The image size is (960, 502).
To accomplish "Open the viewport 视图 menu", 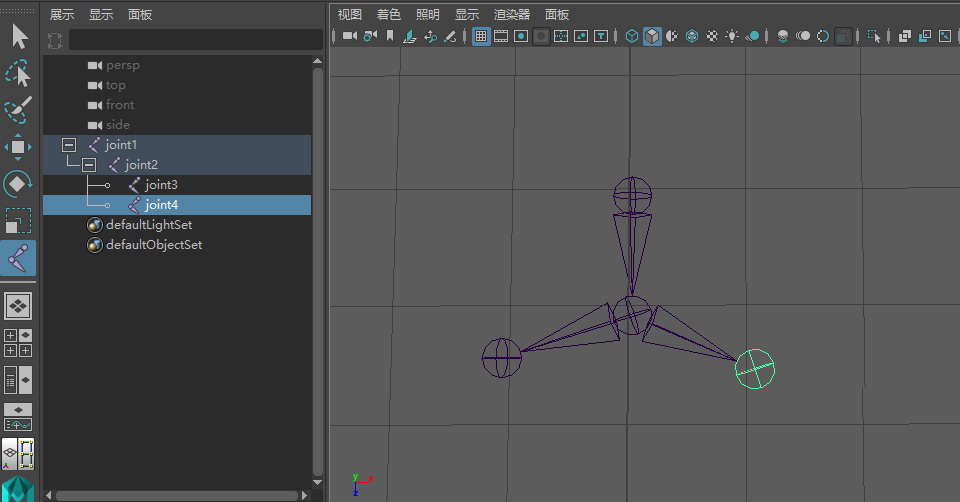I will pos(350,15).
